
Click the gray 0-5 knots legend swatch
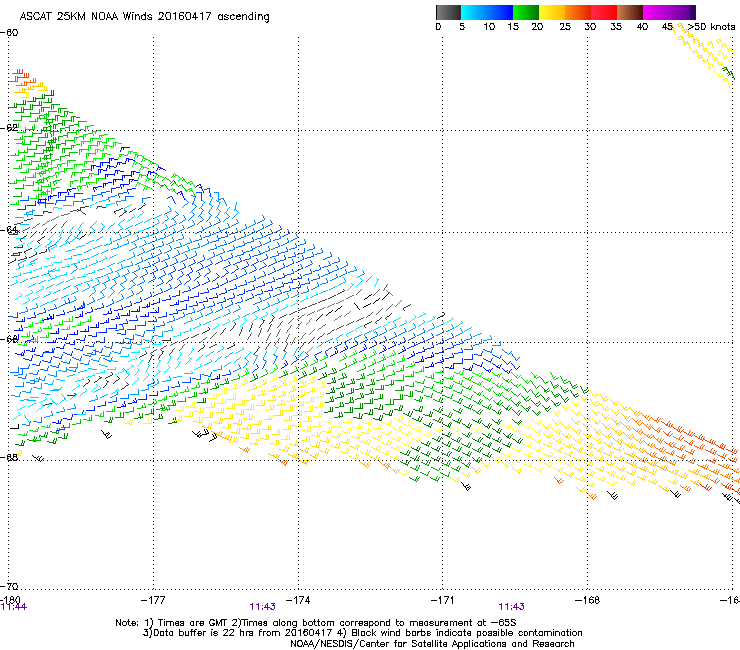pyautogui.click(x=448, y=12)
